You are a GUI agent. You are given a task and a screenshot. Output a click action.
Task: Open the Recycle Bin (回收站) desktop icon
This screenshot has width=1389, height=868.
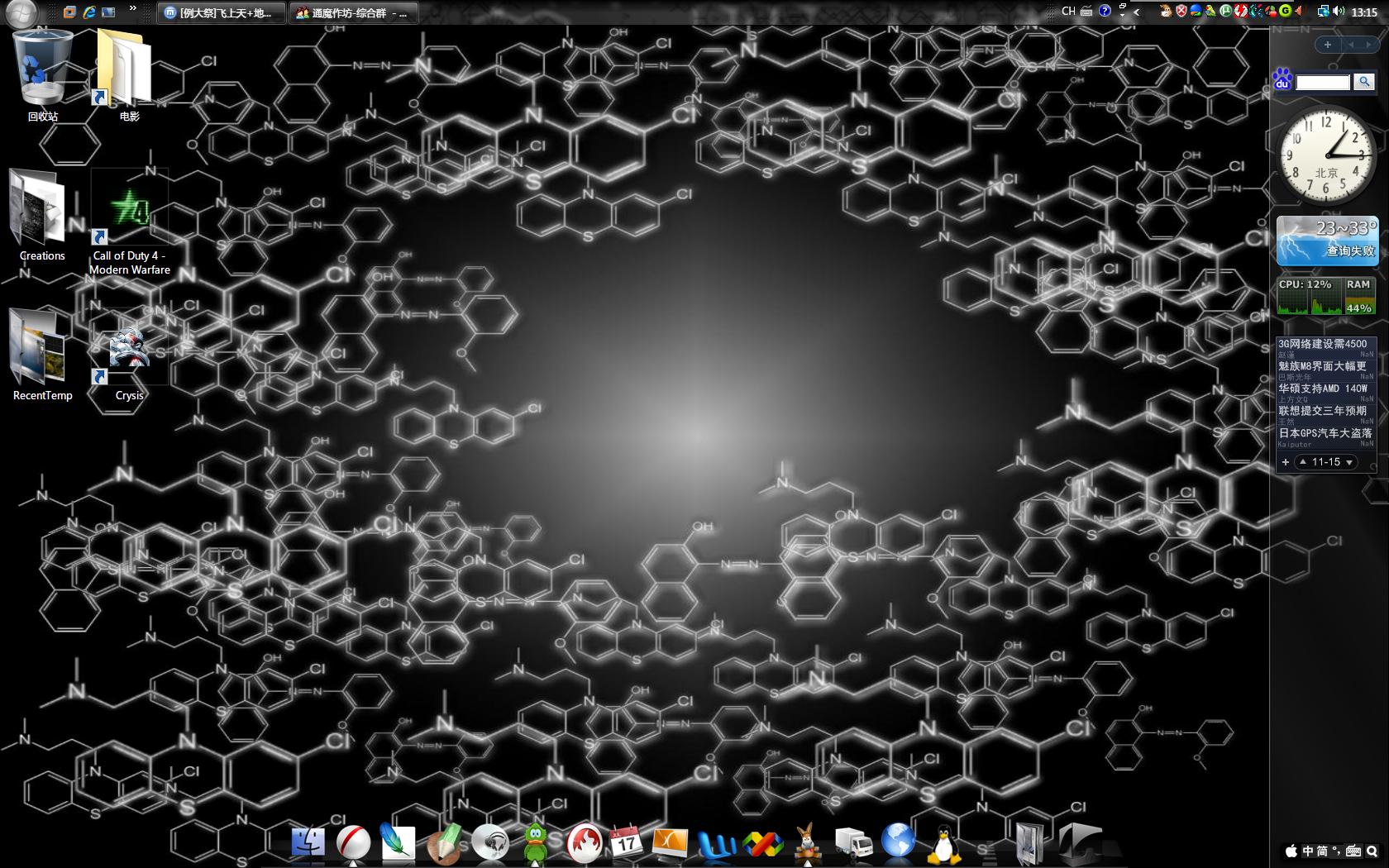(x=42, y=75)
